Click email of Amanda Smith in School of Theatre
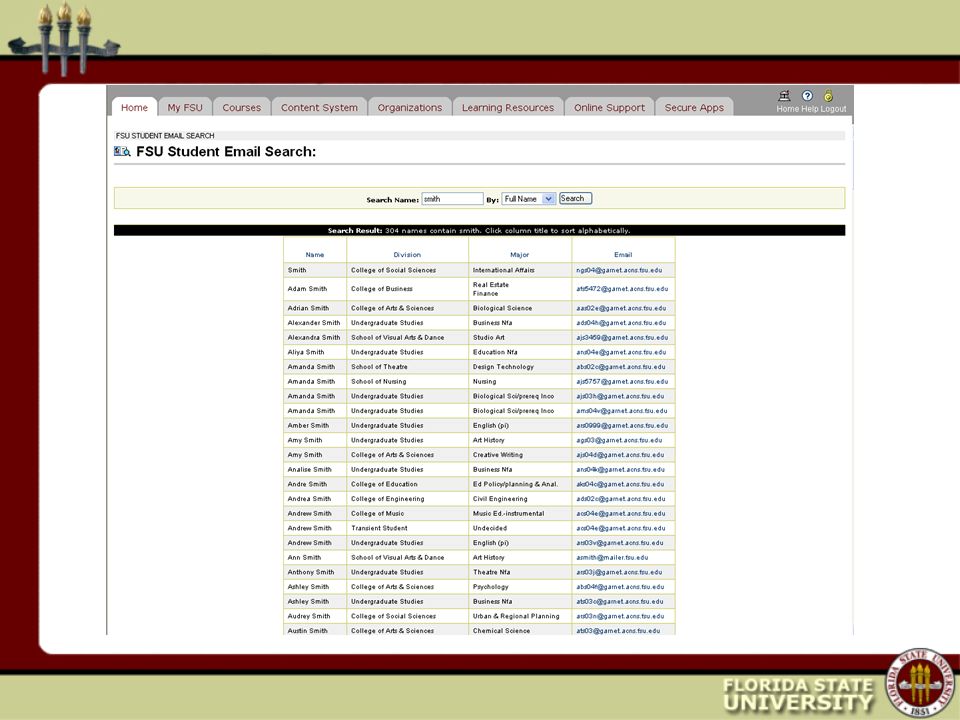Screen dimensions: 960x720 620,367
